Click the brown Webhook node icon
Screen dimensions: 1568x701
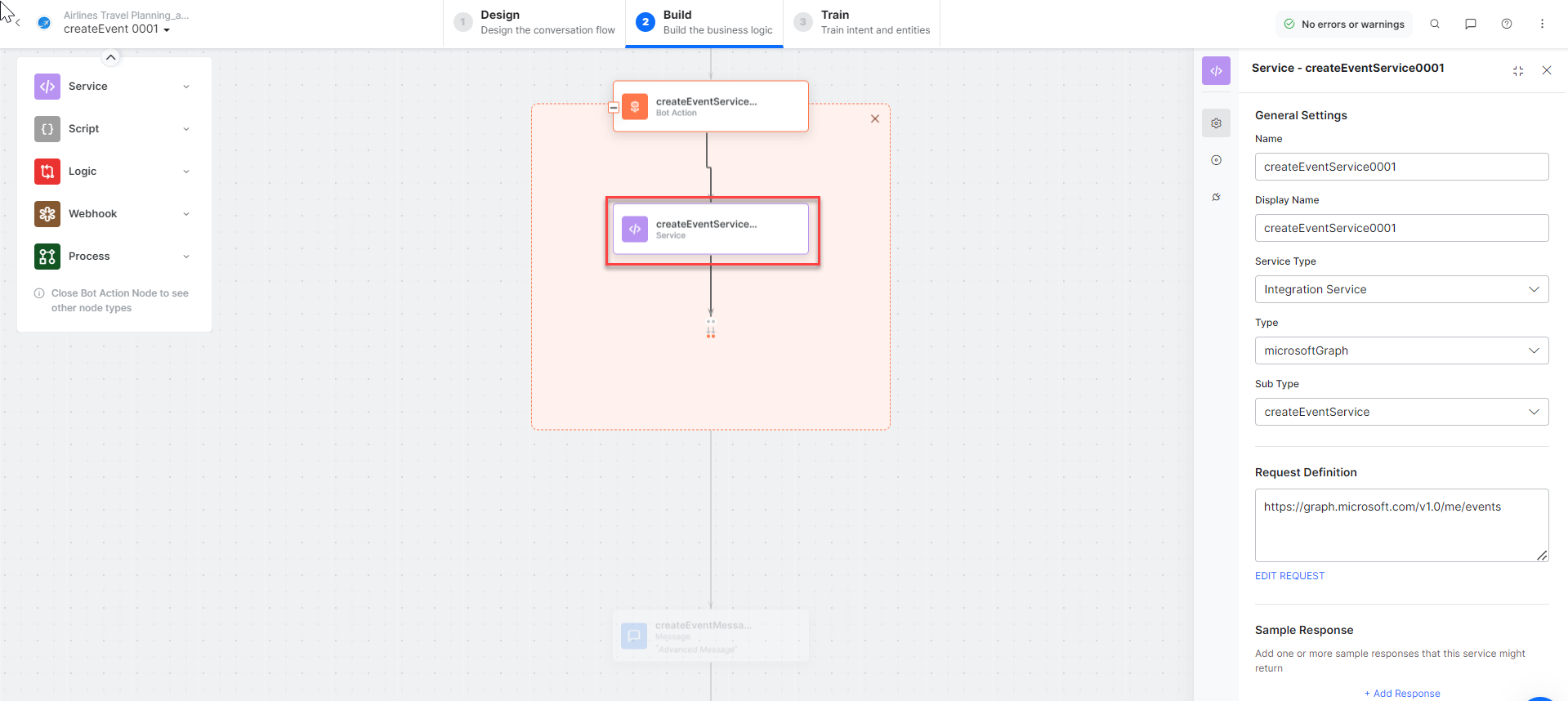coord(47,214)
